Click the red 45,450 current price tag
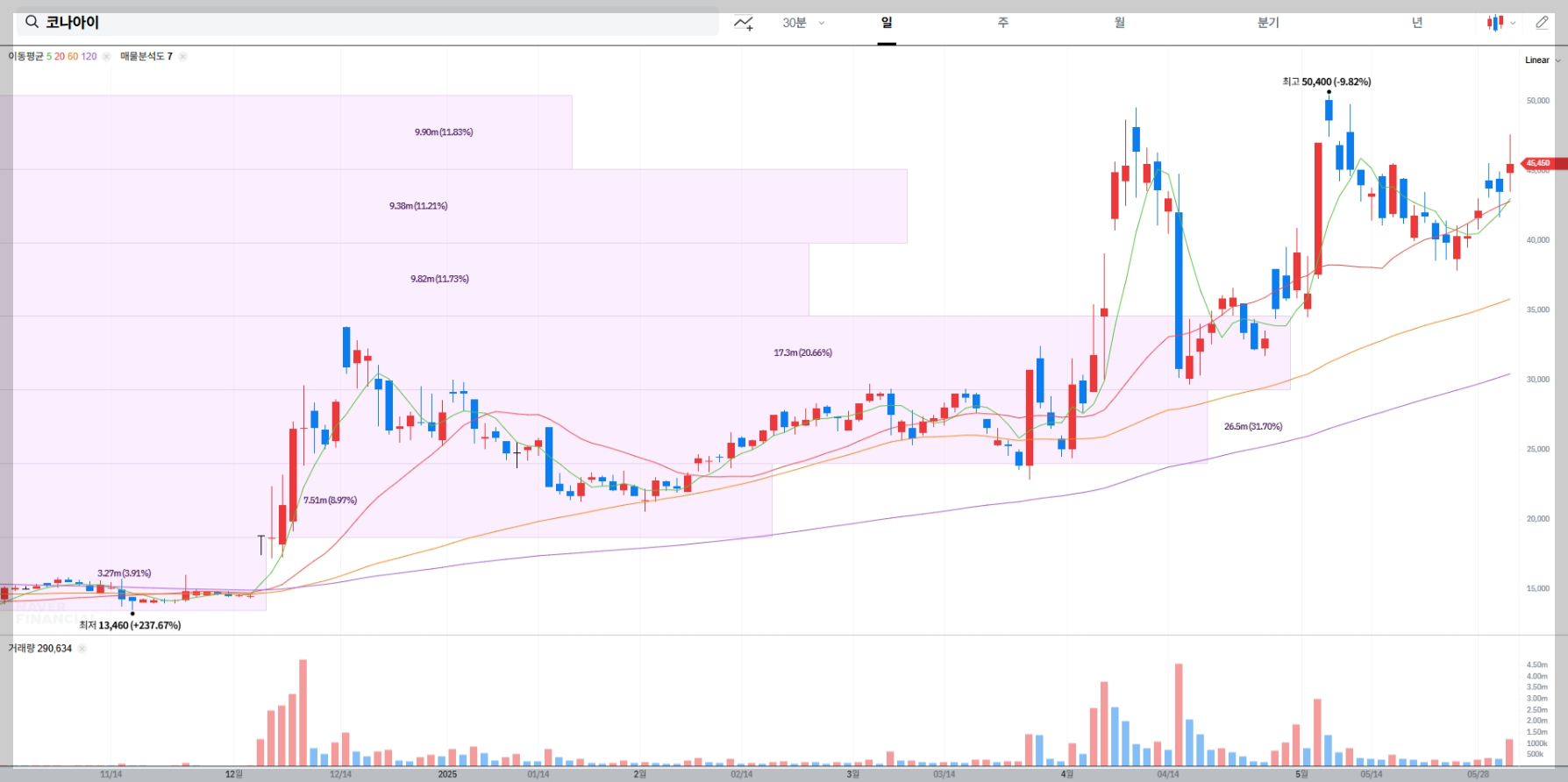Image resolution: width=1568 pixels, height=782 pixels. point(1539,163)
